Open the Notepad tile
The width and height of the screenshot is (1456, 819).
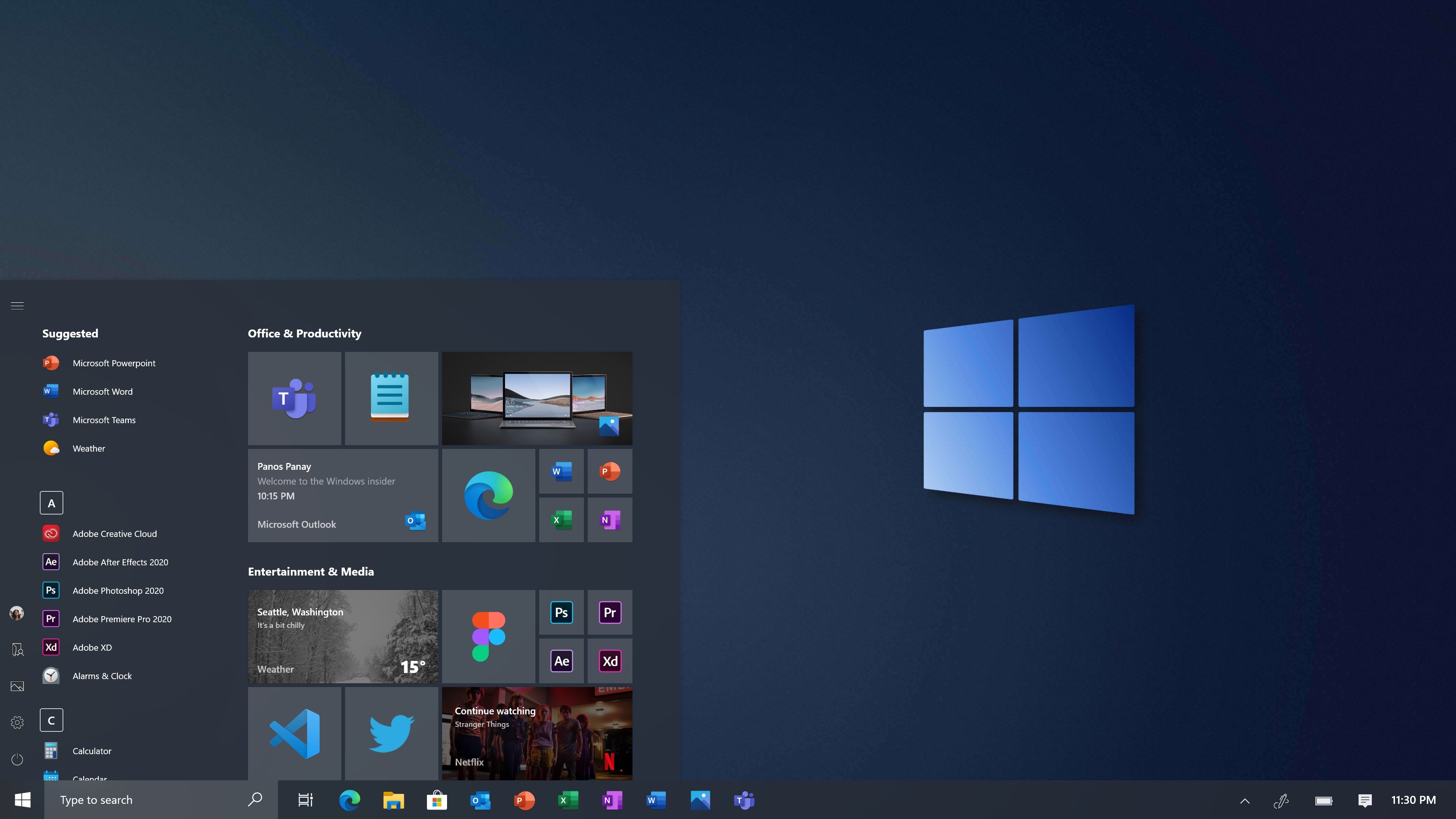(x=391, y=398)
